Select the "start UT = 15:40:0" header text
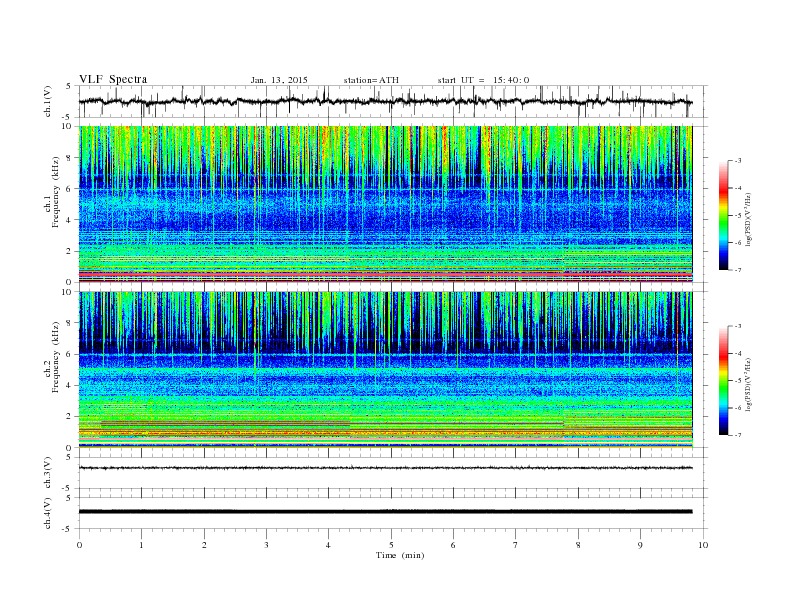 point(483,80)
